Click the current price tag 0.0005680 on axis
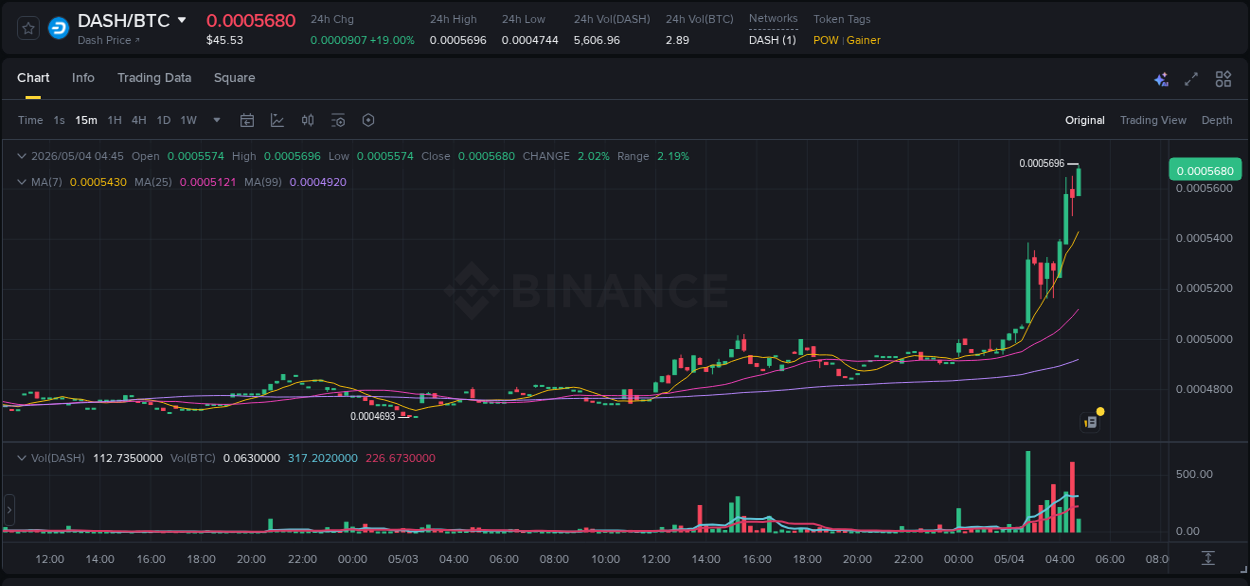This screenshot has width=1250, height=586. point(1205,170)
